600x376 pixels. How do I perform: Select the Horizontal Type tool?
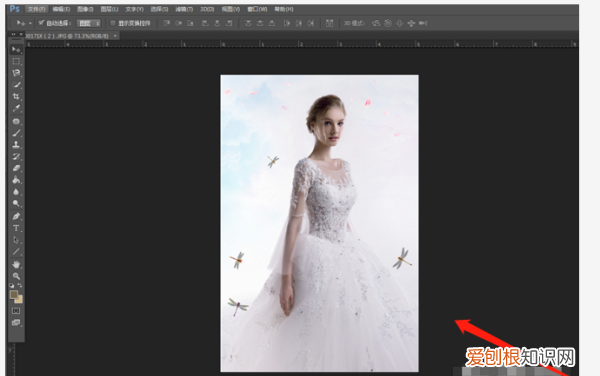(16, 228)
